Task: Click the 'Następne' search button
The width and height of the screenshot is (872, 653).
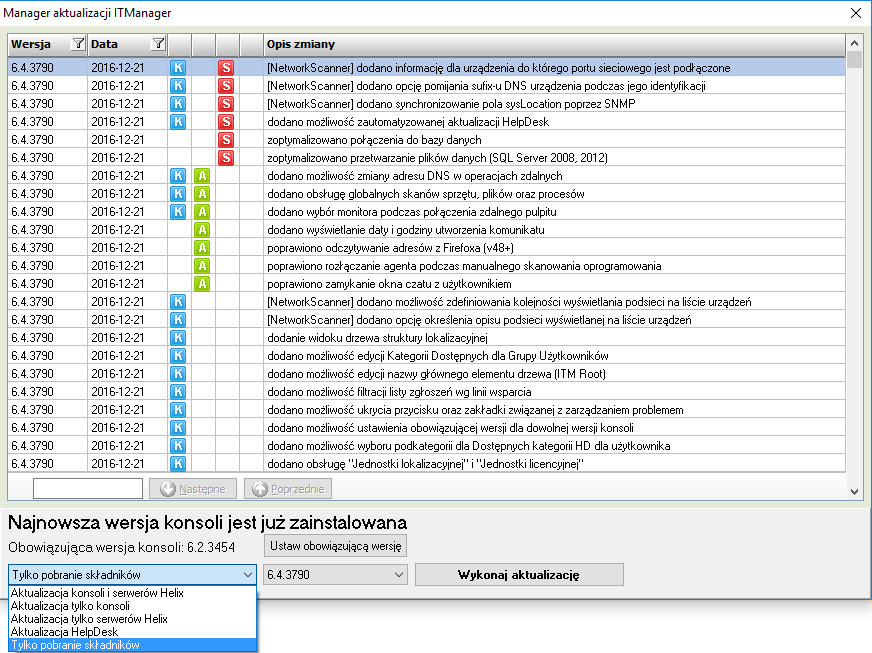Action: pos(194,489)
